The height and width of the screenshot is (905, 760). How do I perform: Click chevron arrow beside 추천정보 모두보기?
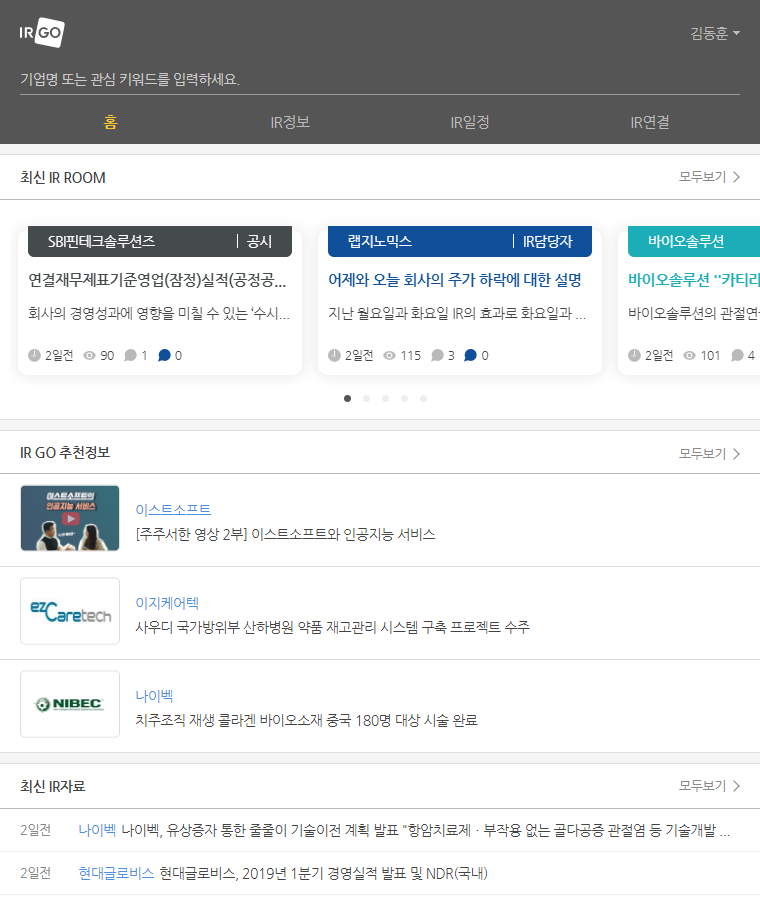pos(736,454)
